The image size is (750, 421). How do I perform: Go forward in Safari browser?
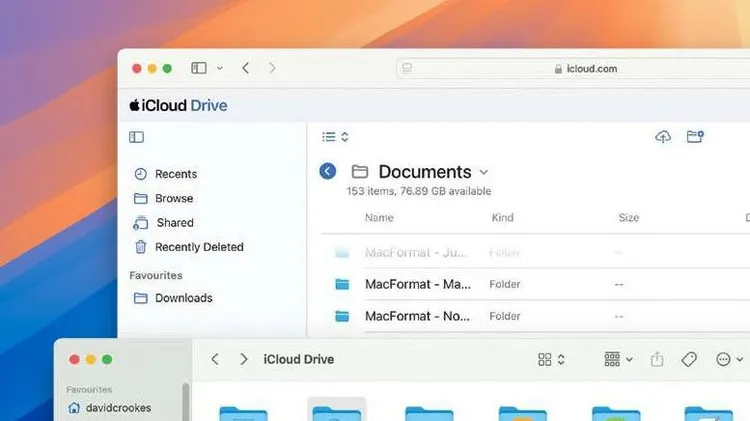pyautogui.click(x=272, y=68)
